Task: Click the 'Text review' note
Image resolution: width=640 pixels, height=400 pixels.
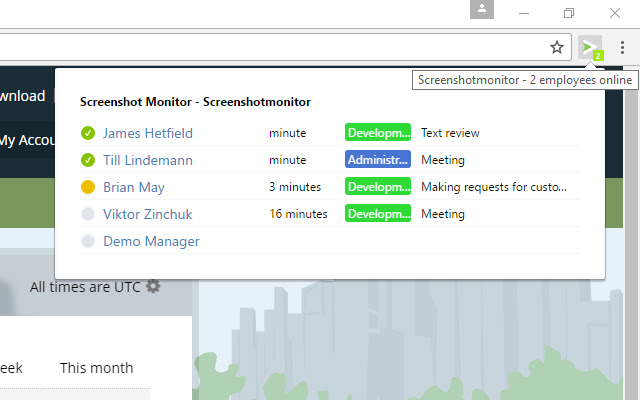Action: click(x=450, y=133)
